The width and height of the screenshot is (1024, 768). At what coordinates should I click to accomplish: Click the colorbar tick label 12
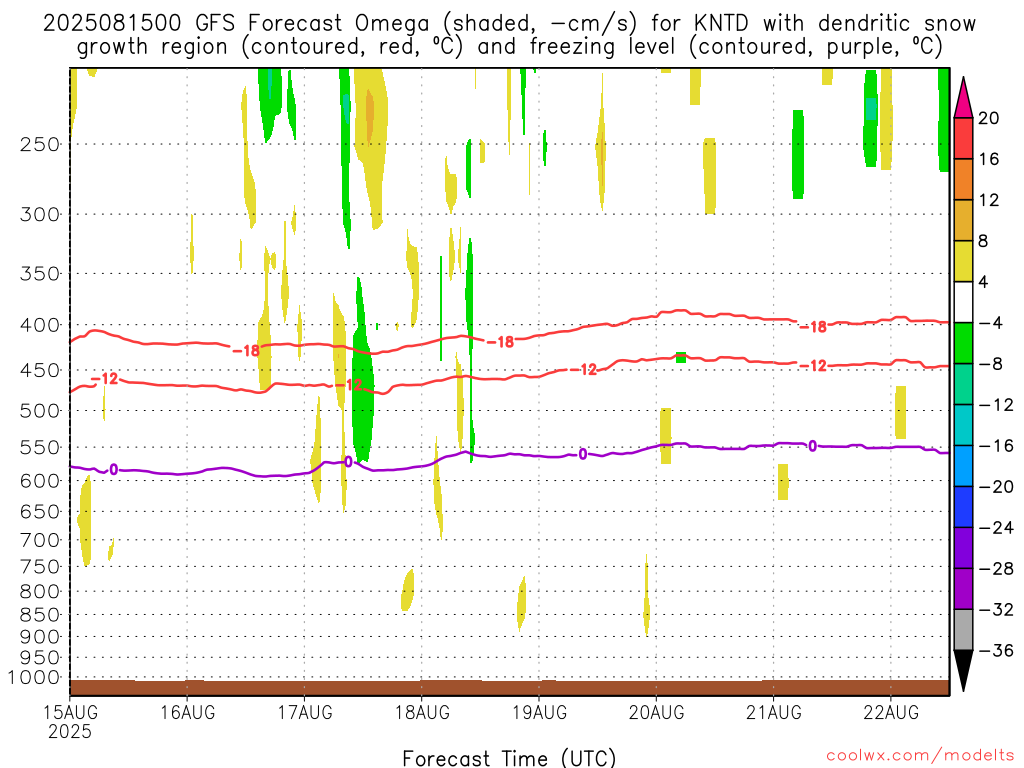point(989,200)
